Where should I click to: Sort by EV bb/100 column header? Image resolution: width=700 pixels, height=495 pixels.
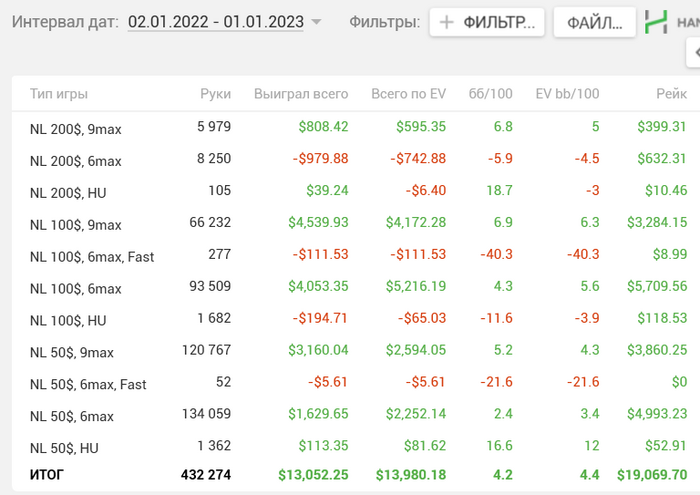pos(567,94)
